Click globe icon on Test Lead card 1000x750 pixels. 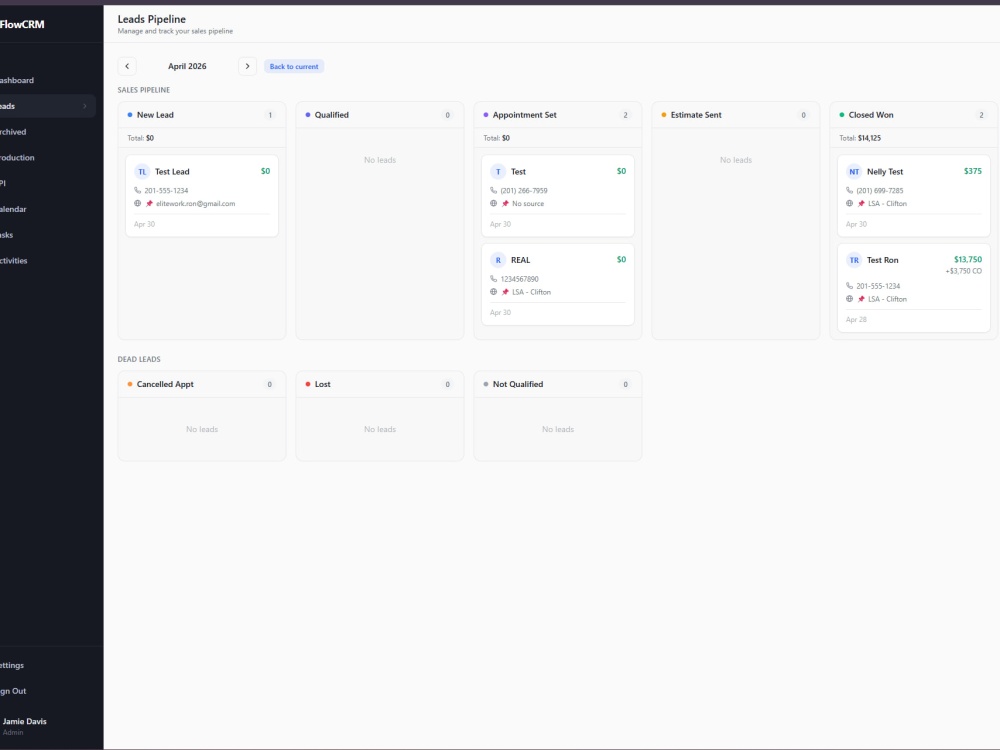coord(137,203)
